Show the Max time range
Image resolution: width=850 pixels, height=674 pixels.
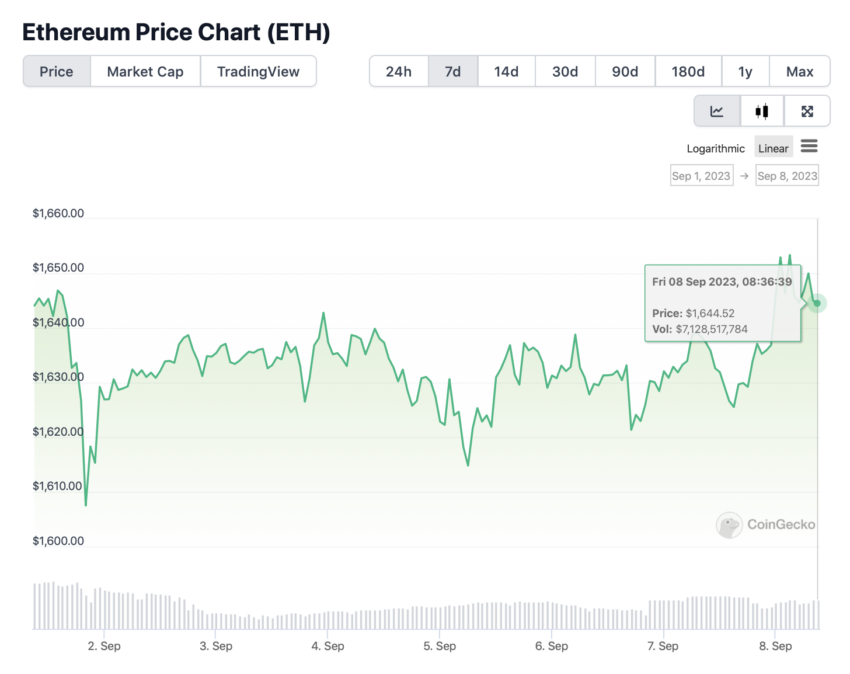coord(800,72)
